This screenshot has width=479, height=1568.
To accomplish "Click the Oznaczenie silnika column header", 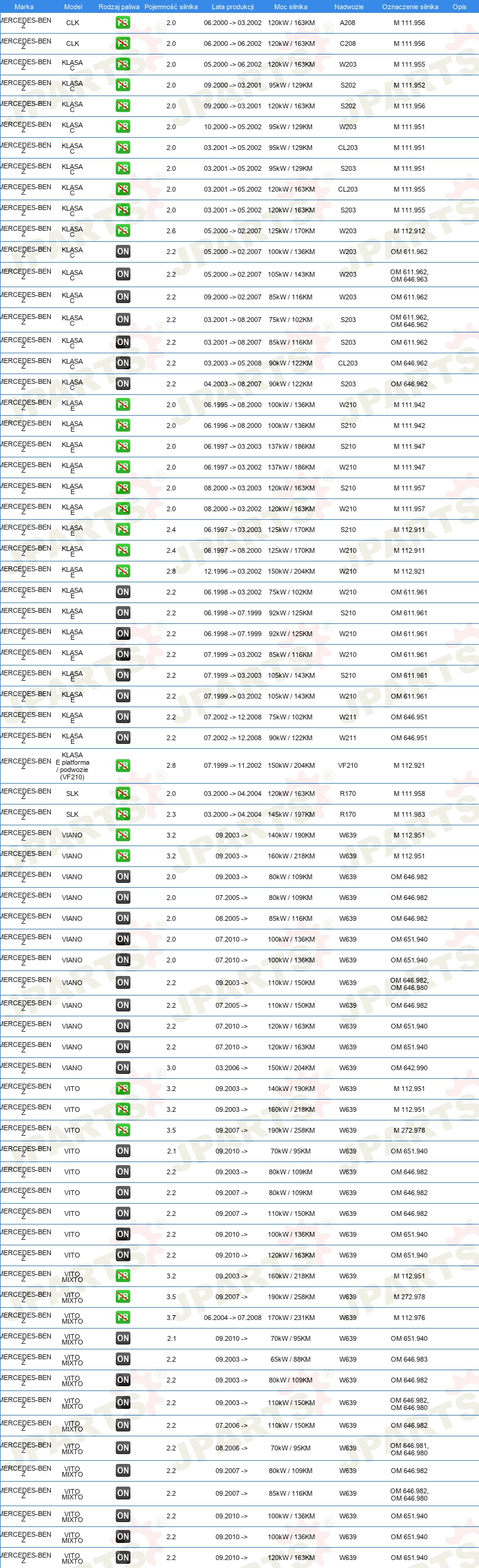I will [410, 7].
